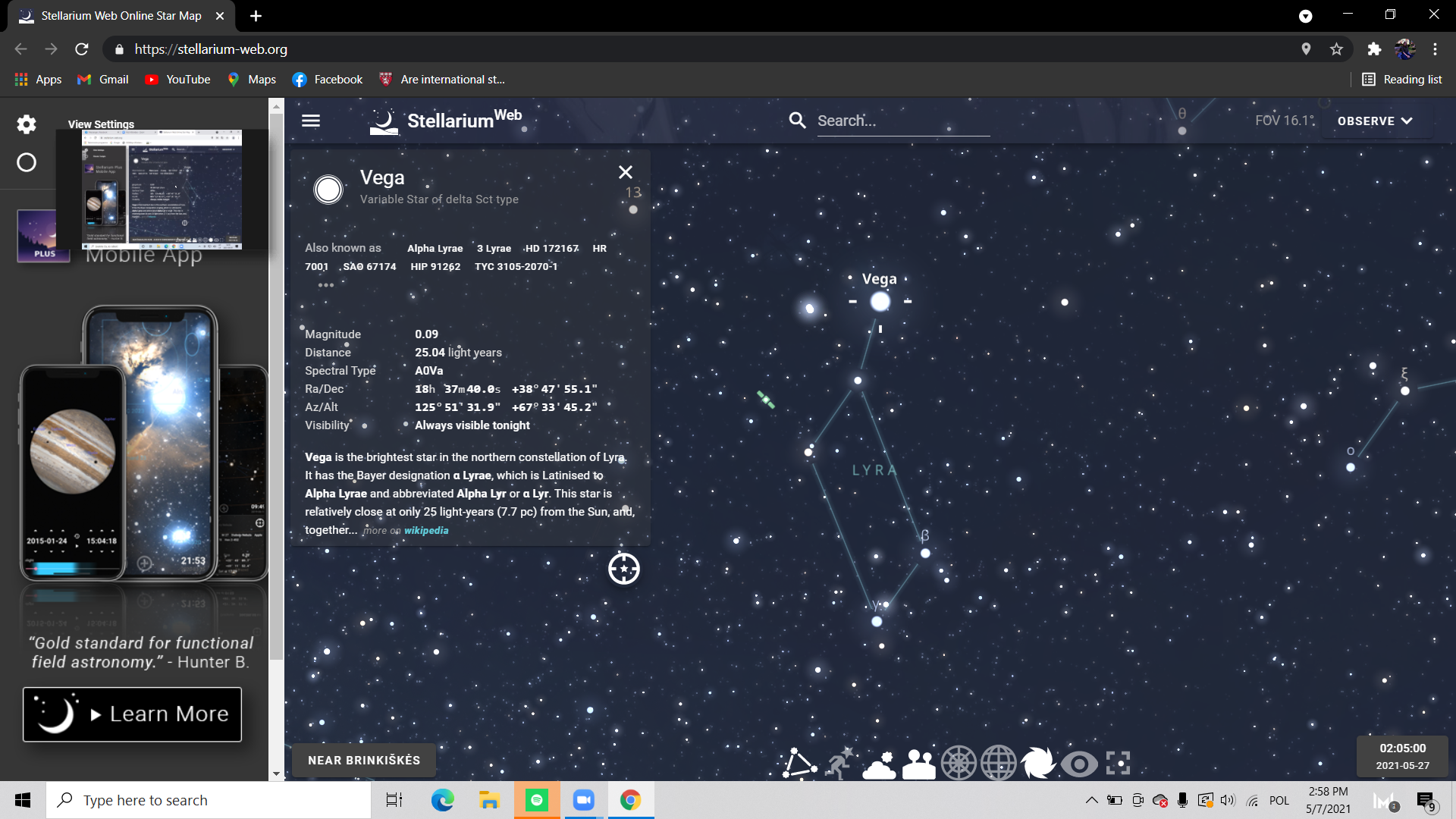Toggle atmosphere display
Image resolution: width=1456 pixels, height=819 pixels.
(879, 764)
